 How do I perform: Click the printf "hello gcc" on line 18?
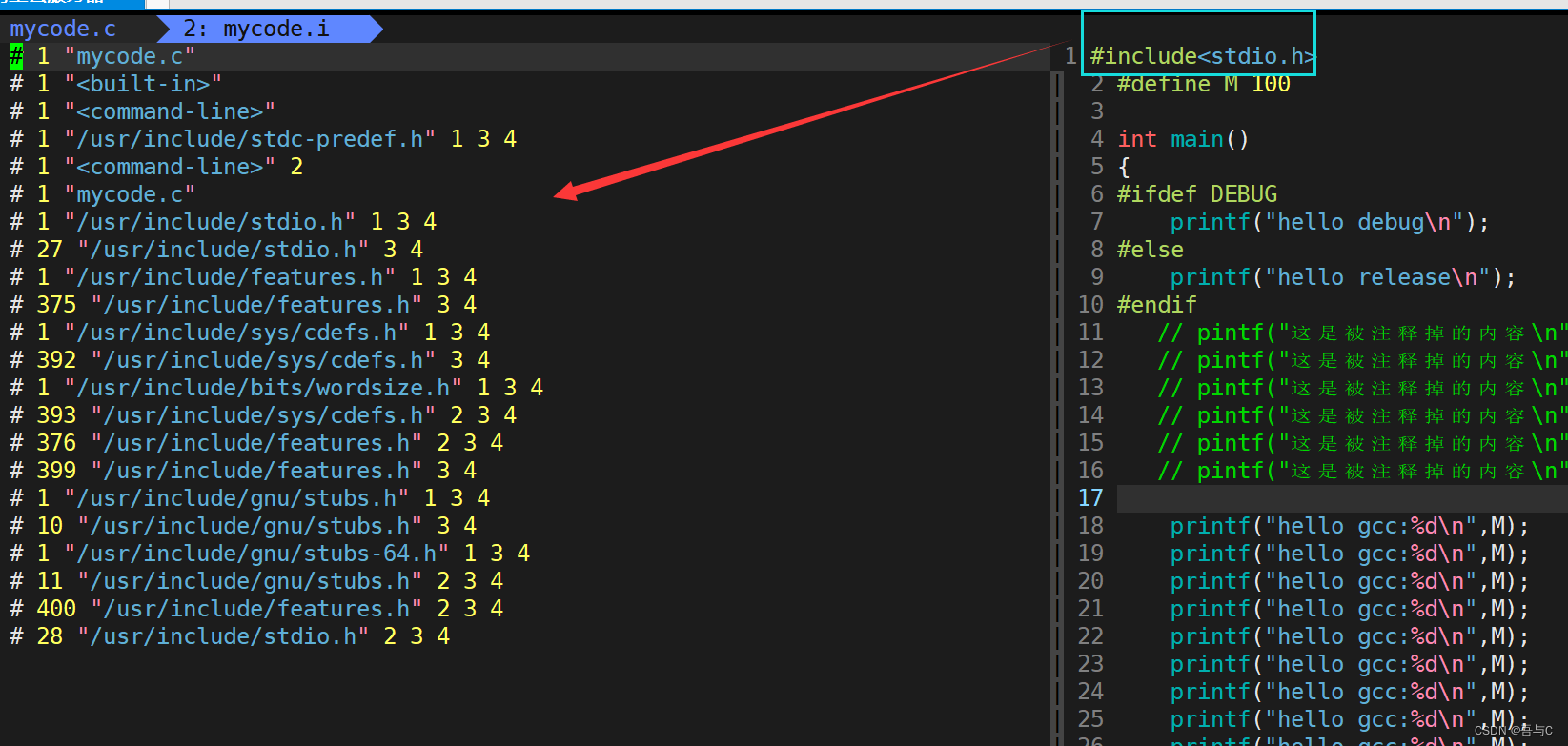[x=1350, y=526]
